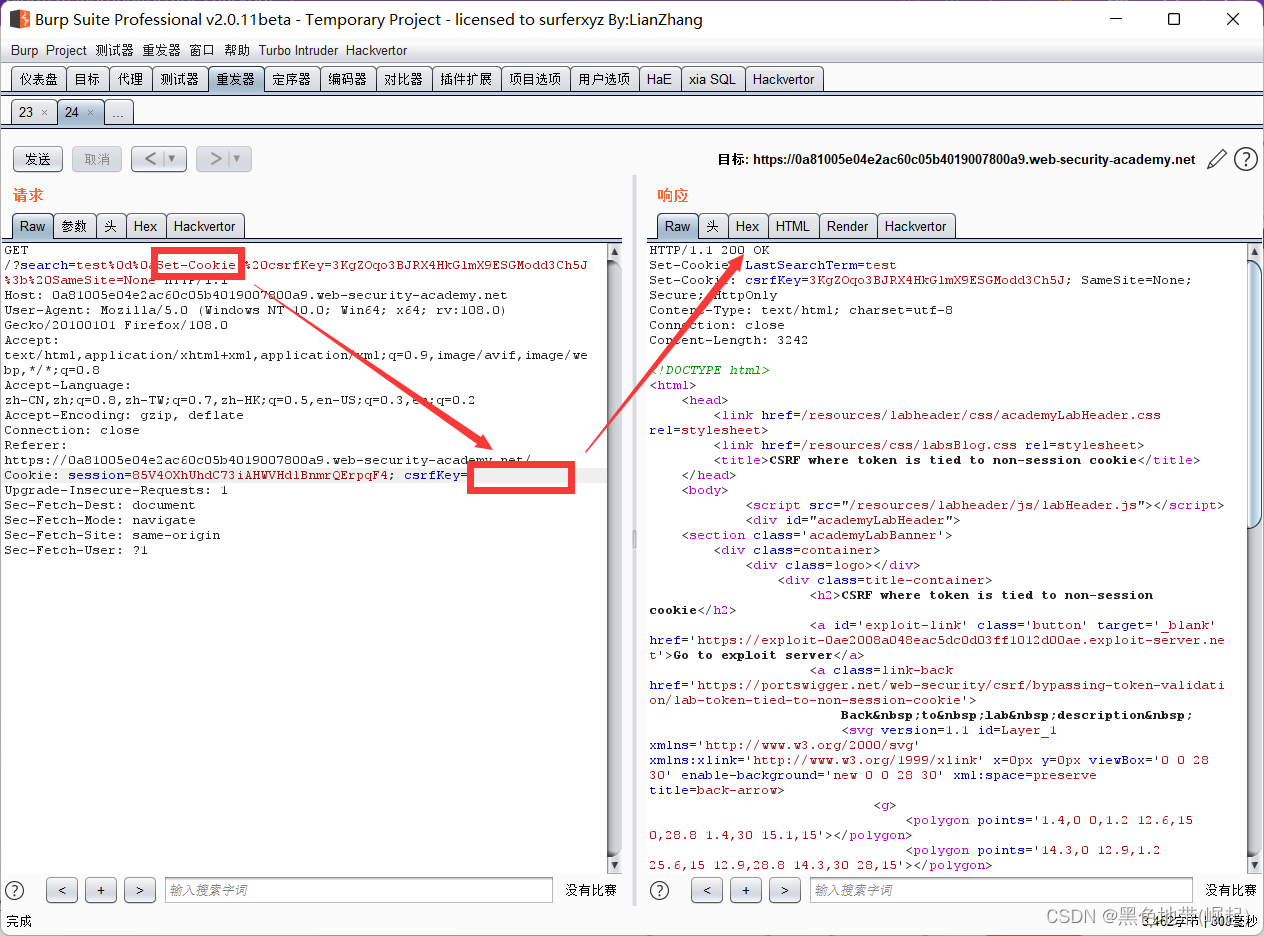The height and width of the screenshot is (936, 1264).
Task: Open the Turbo Intruder menu
Action: (298, 50)
